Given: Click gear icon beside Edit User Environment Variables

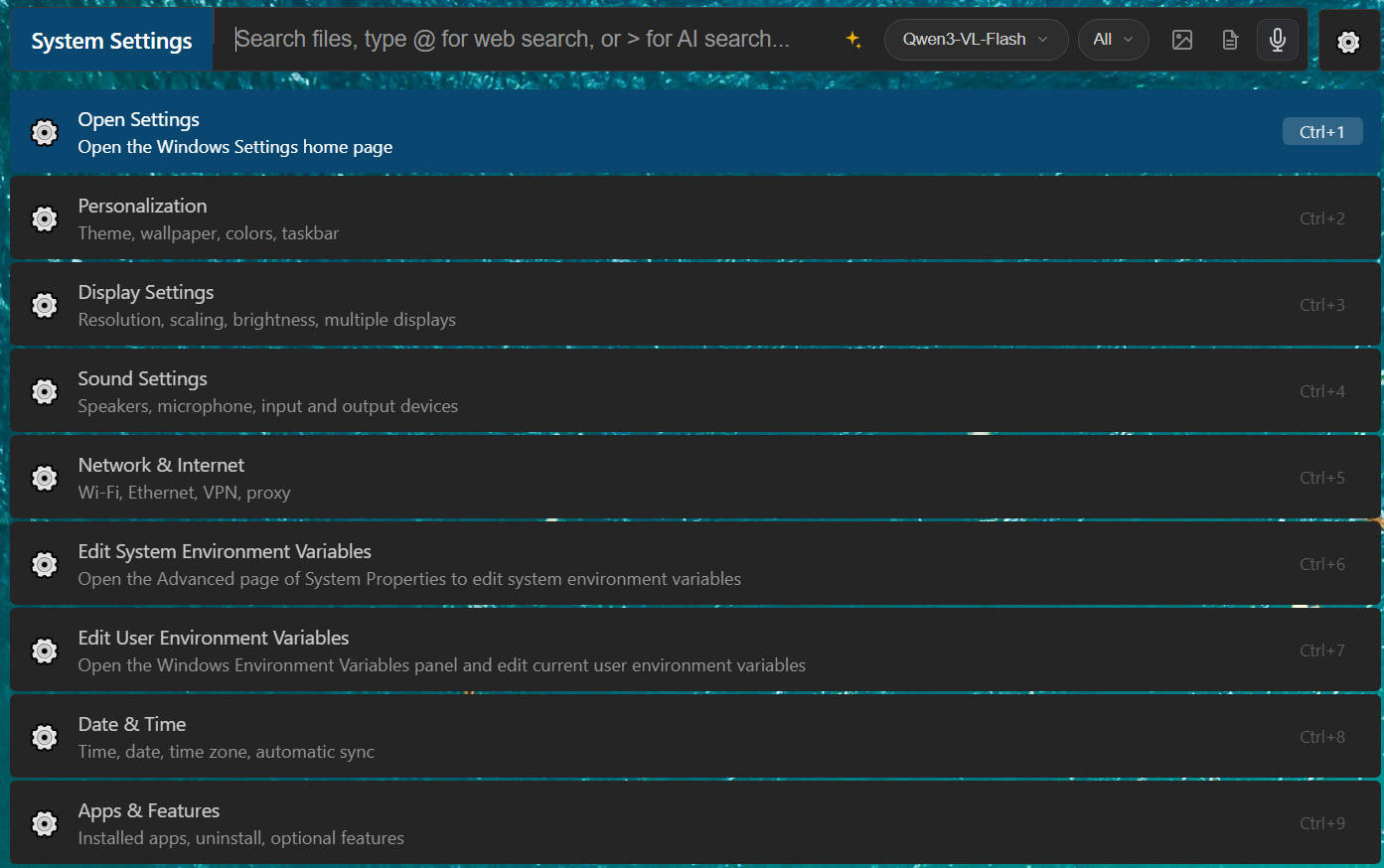Looking at the screenshot, I should [x=45, y=651].
